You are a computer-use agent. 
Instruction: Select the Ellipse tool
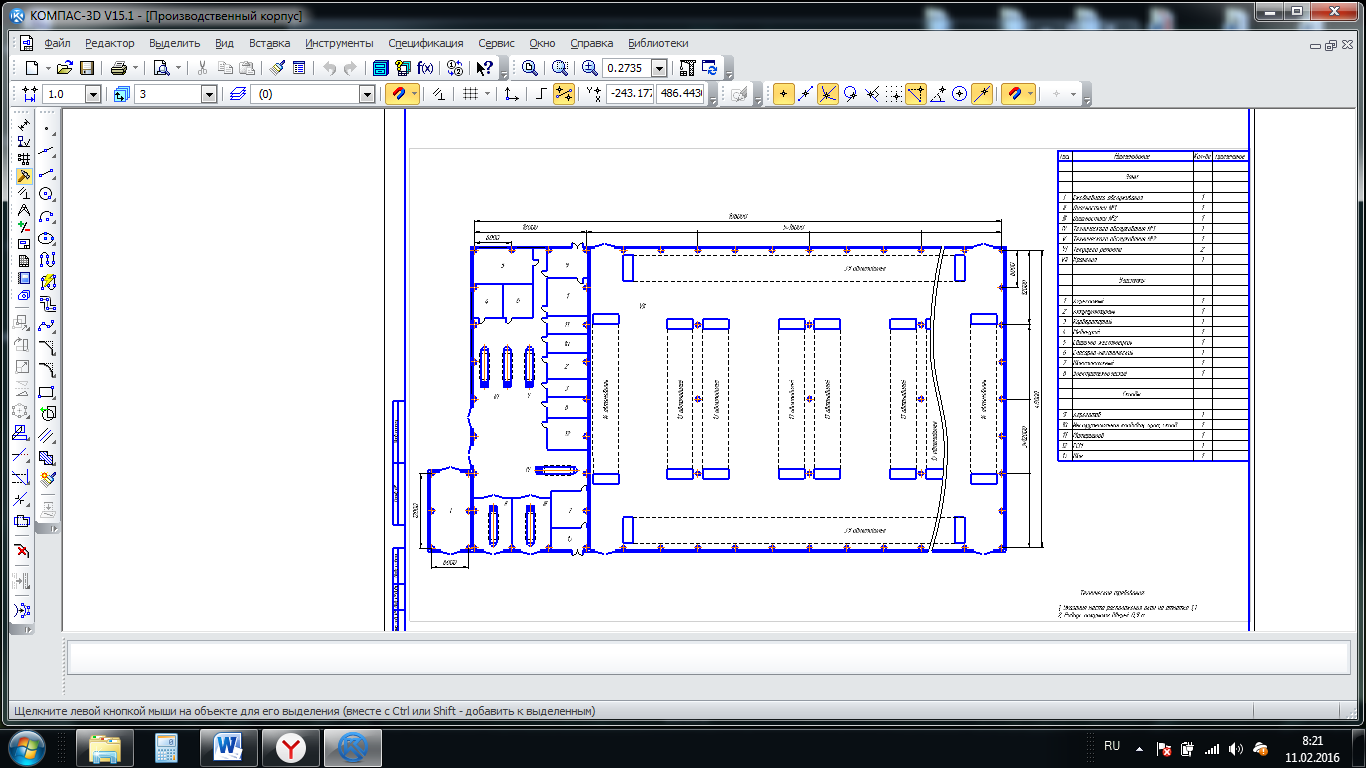point(47,239)
